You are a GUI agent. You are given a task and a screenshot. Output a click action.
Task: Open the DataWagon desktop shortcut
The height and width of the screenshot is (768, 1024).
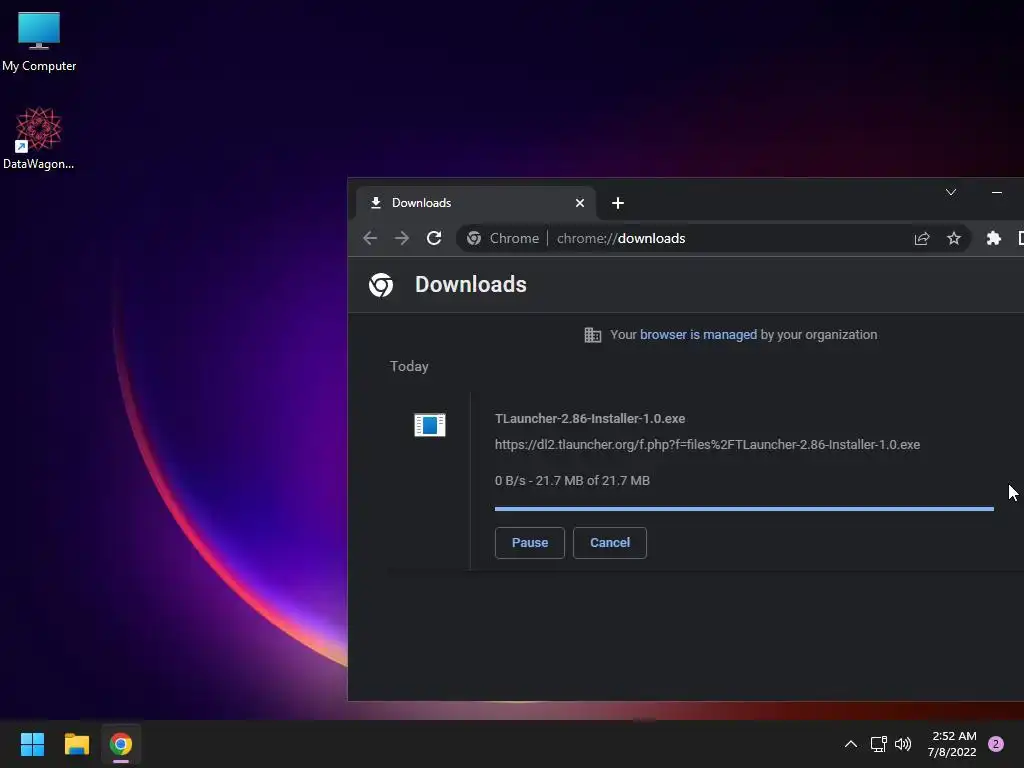pyautogui.click(x=39, y=138)
